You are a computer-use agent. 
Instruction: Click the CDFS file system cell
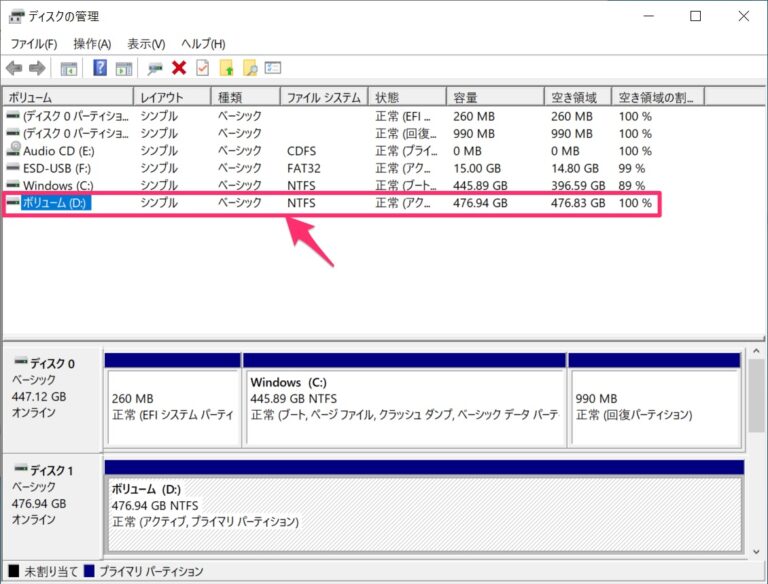click(x=302, y=151)
